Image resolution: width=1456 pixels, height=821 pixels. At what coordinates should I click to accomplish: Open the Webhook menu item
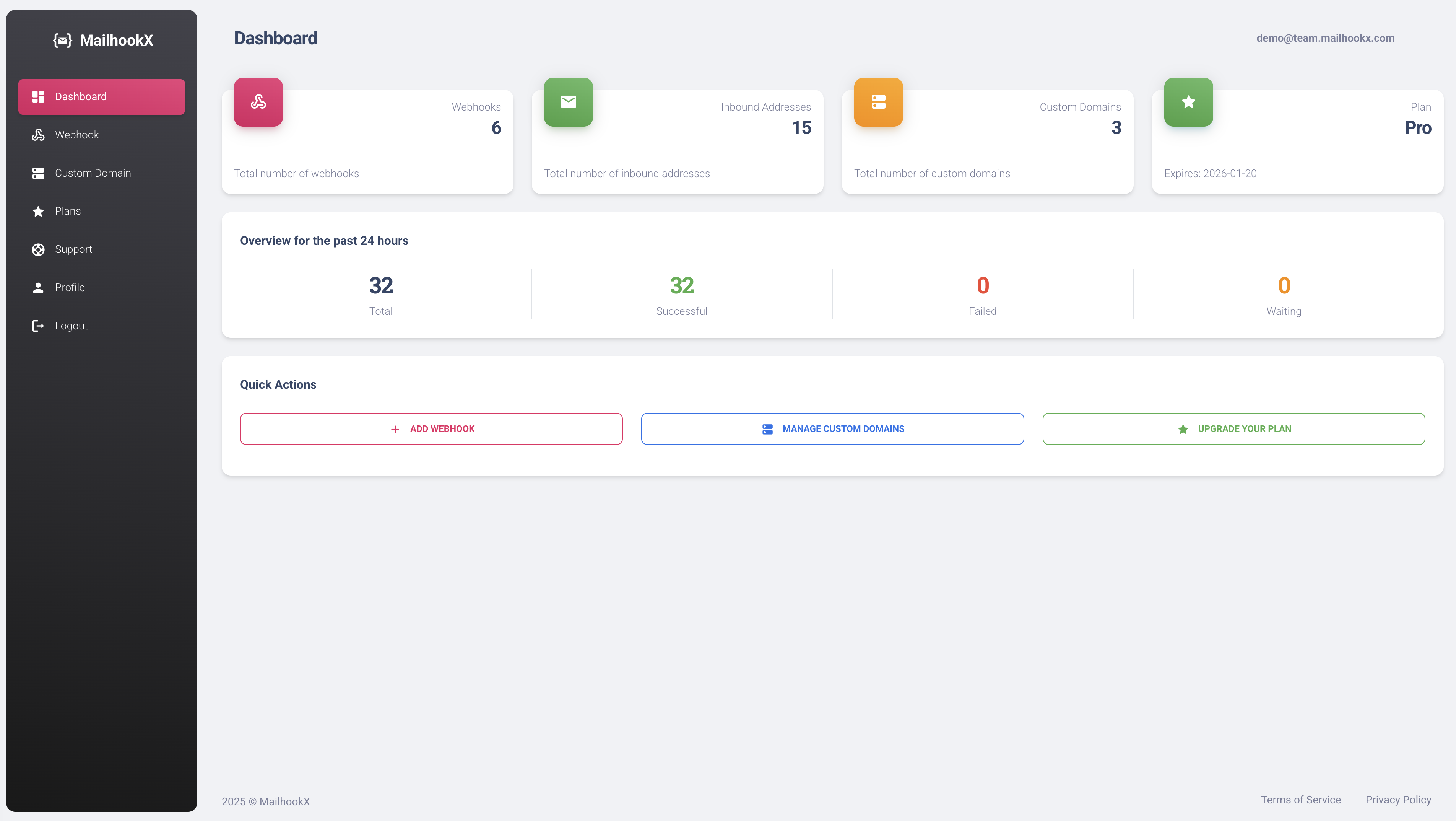[77, 135]
